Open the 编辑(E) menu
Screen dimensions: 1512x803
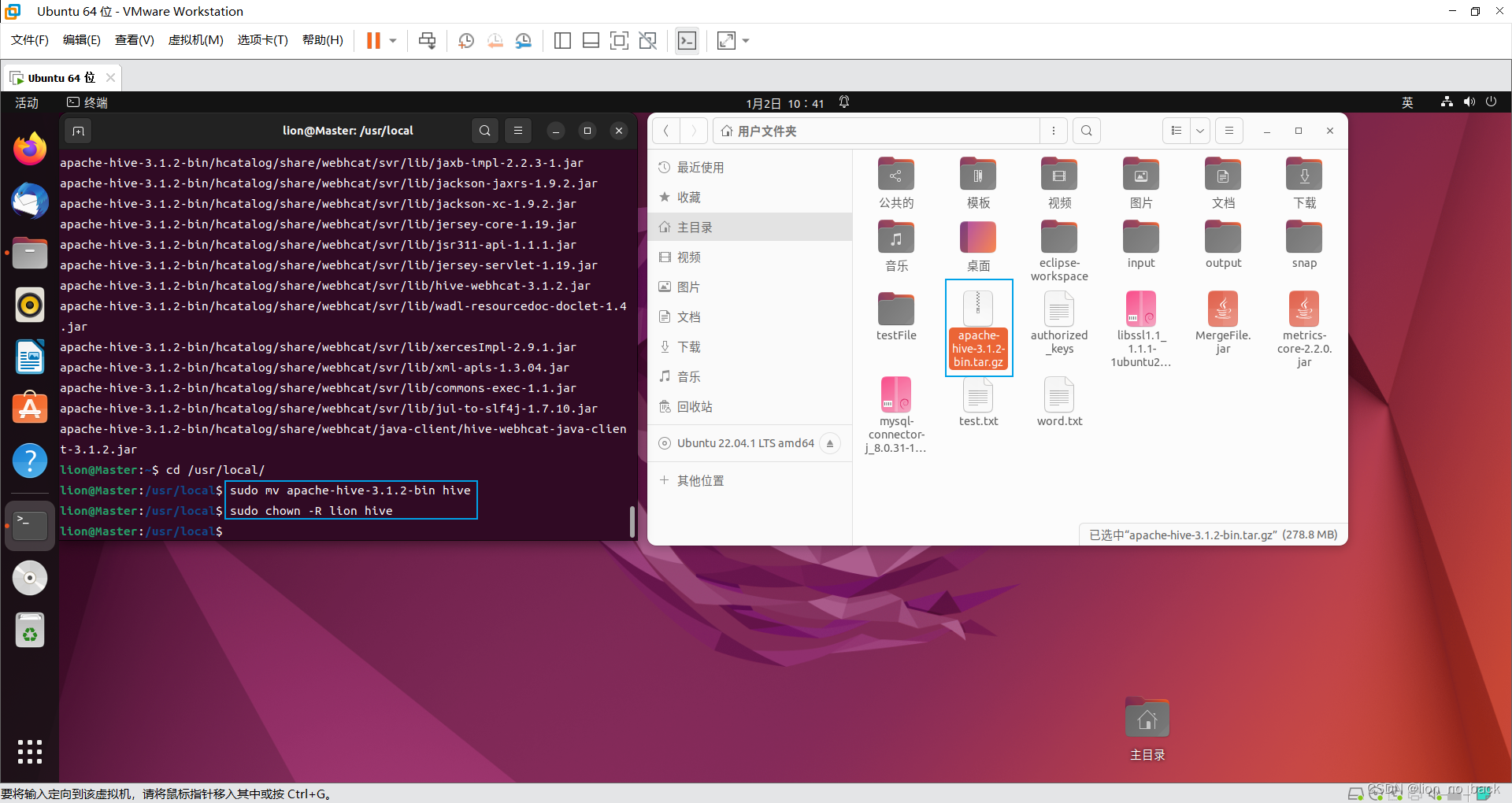tap(82, 40)
